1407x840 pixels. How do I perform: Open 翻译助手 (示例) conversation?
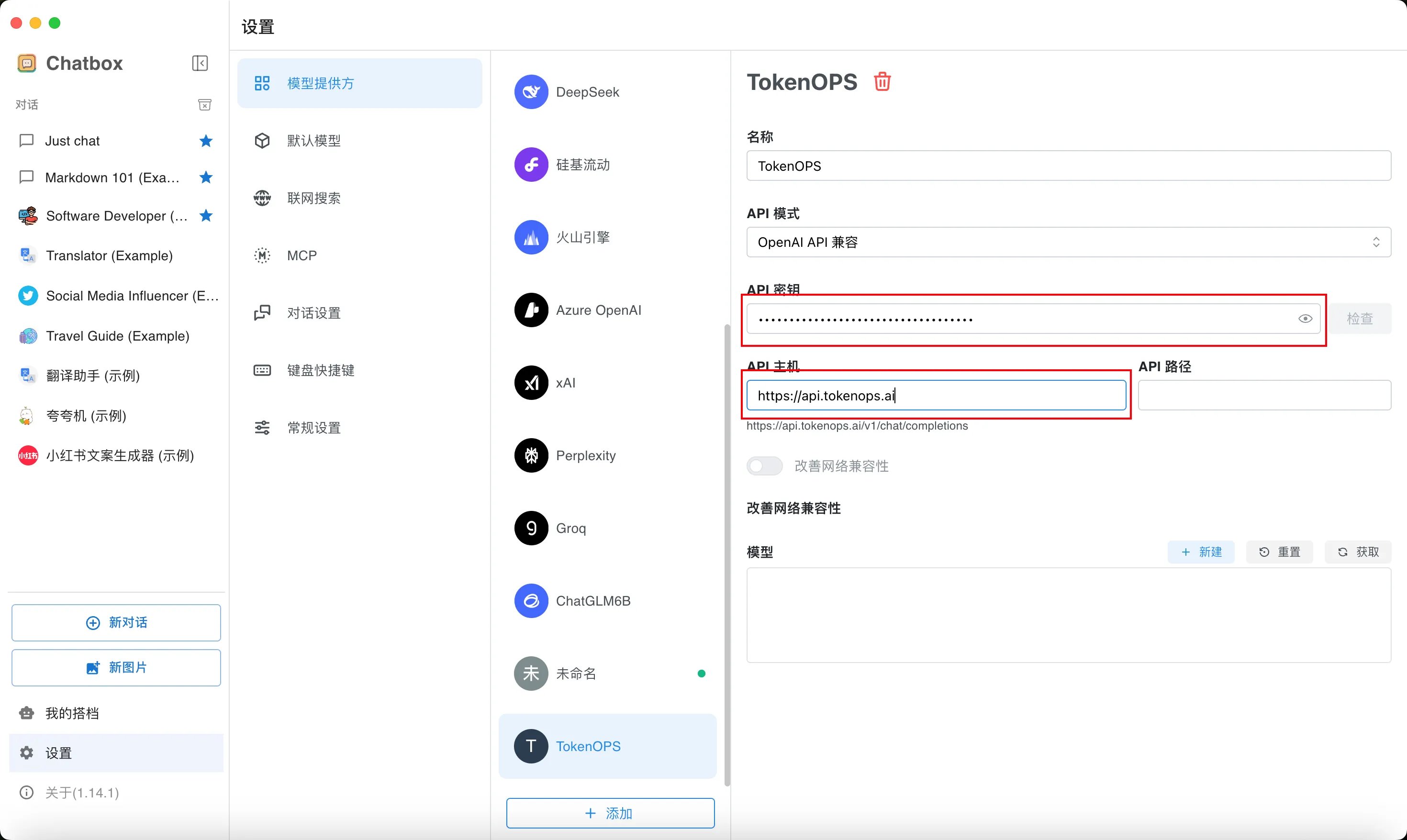click(x=116, y=376)
